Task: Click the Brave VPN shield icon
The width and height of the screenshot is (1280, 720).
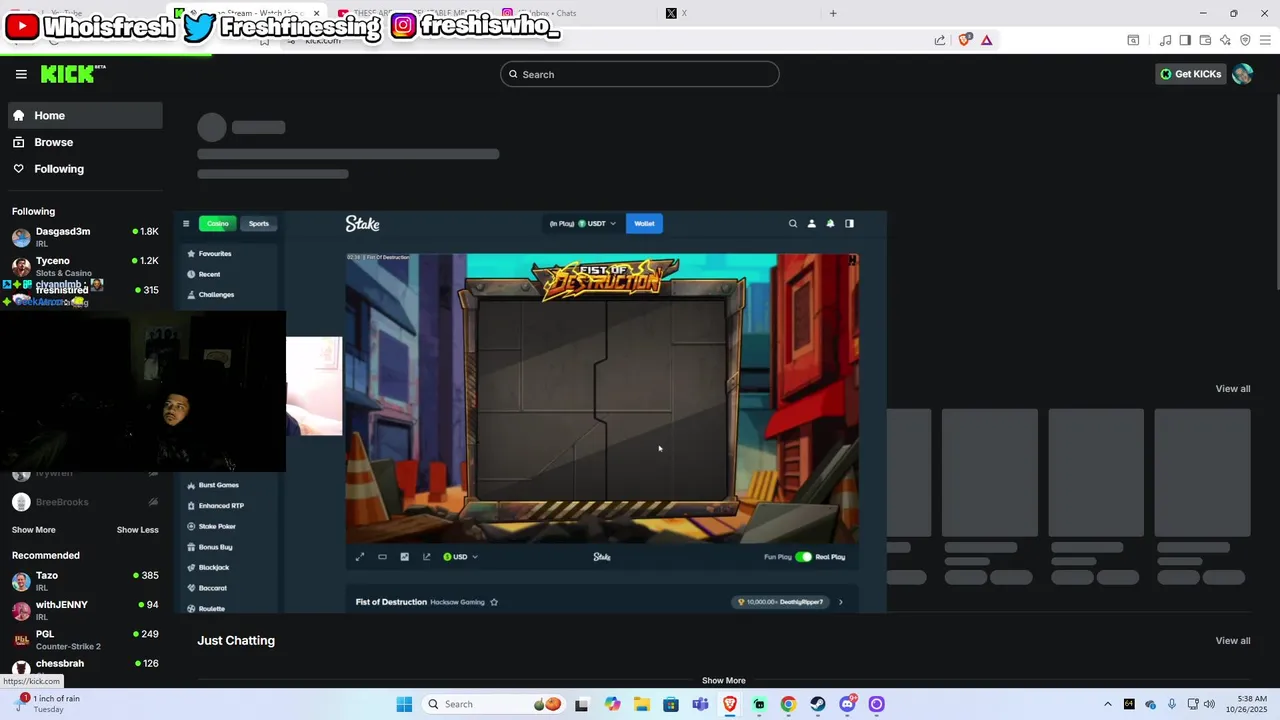Action: coord(1245,40)
